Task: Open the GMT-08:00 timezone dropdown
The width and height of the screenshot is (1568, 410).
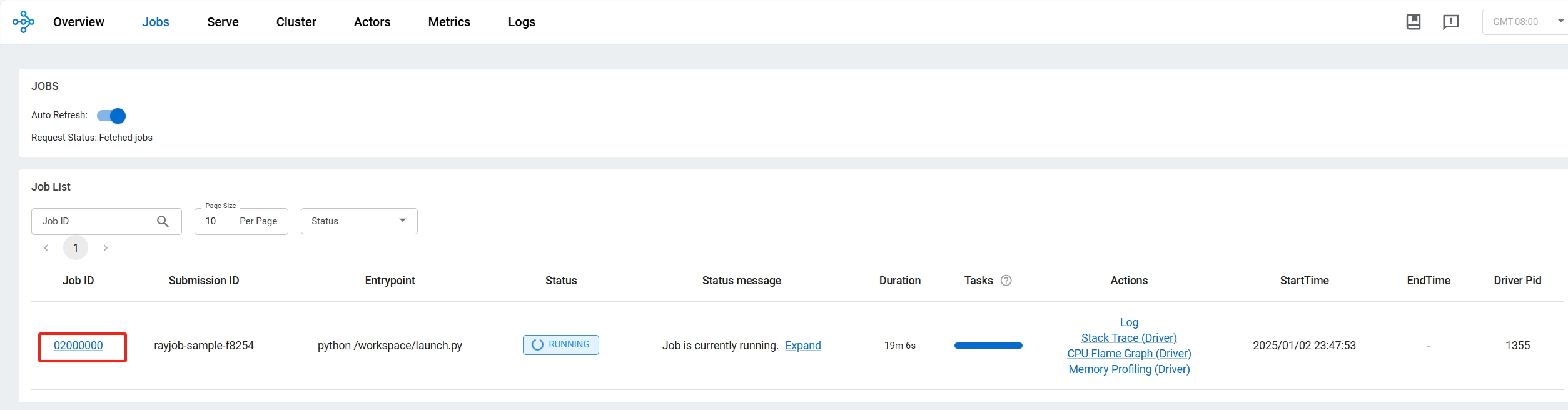Action: click(1525, 22)
